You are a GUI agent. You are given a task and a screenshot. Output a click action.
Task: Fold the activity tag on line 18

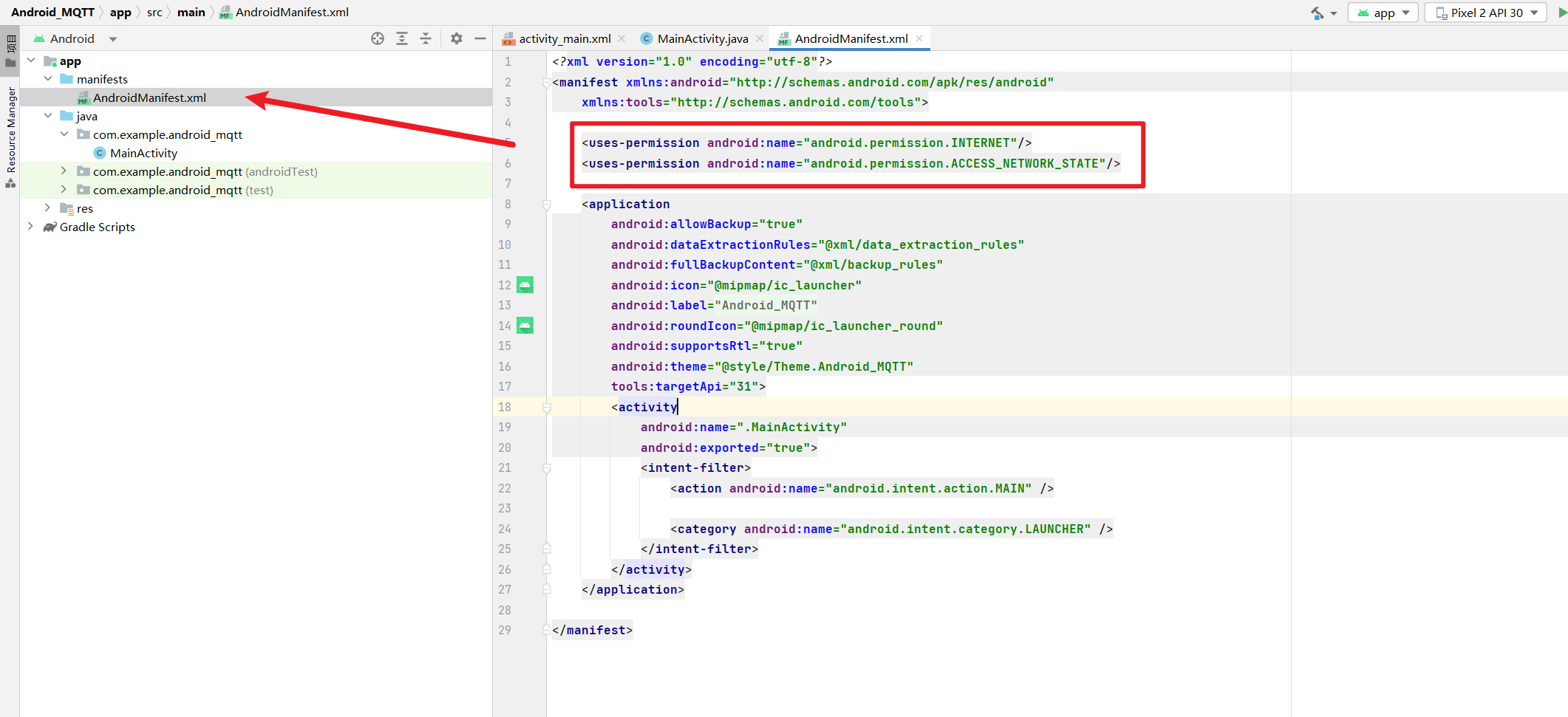[x=547, y=408]
